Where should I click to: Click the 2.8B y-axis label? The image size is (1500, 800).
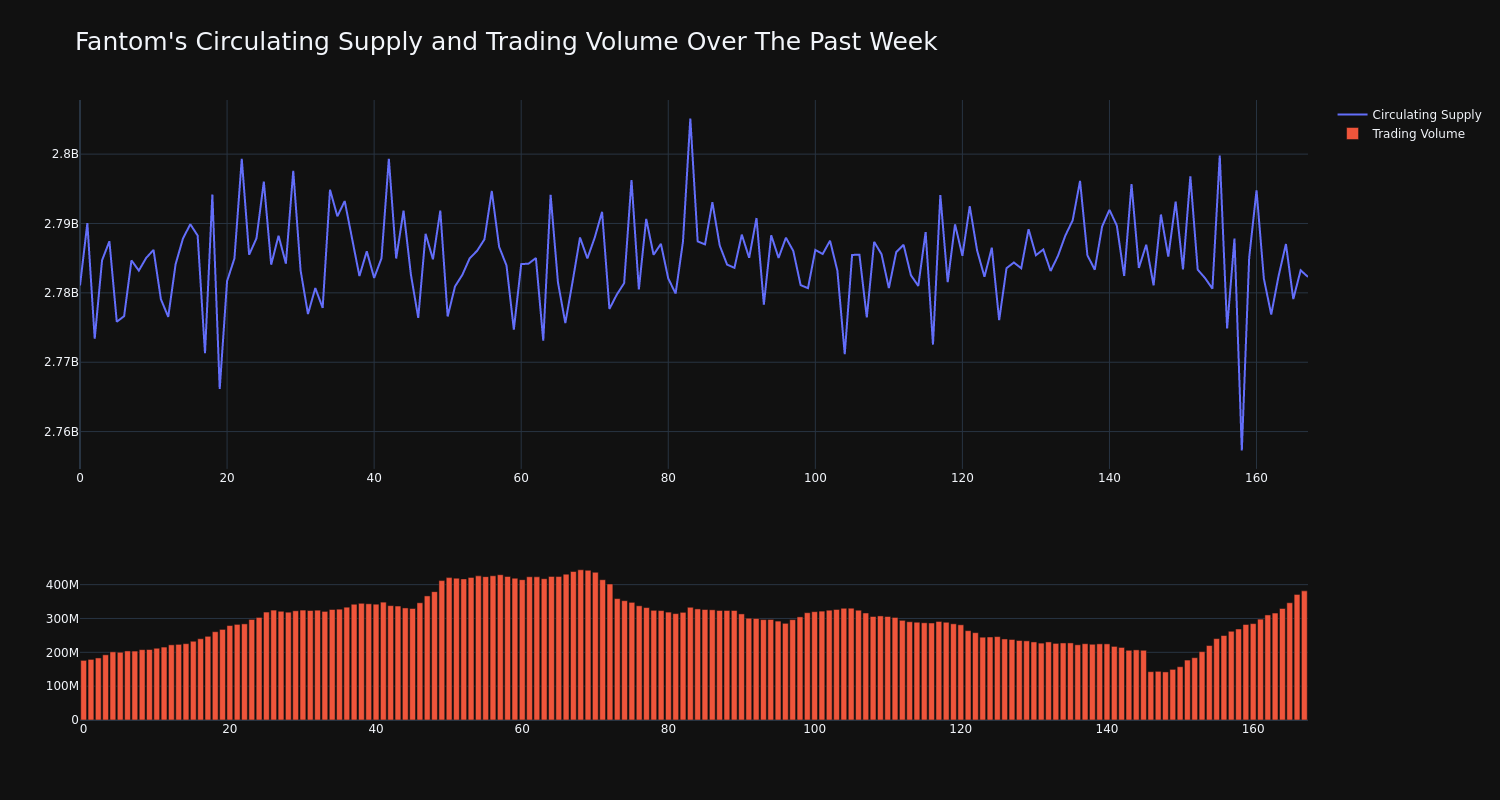(x=65, y=154)
